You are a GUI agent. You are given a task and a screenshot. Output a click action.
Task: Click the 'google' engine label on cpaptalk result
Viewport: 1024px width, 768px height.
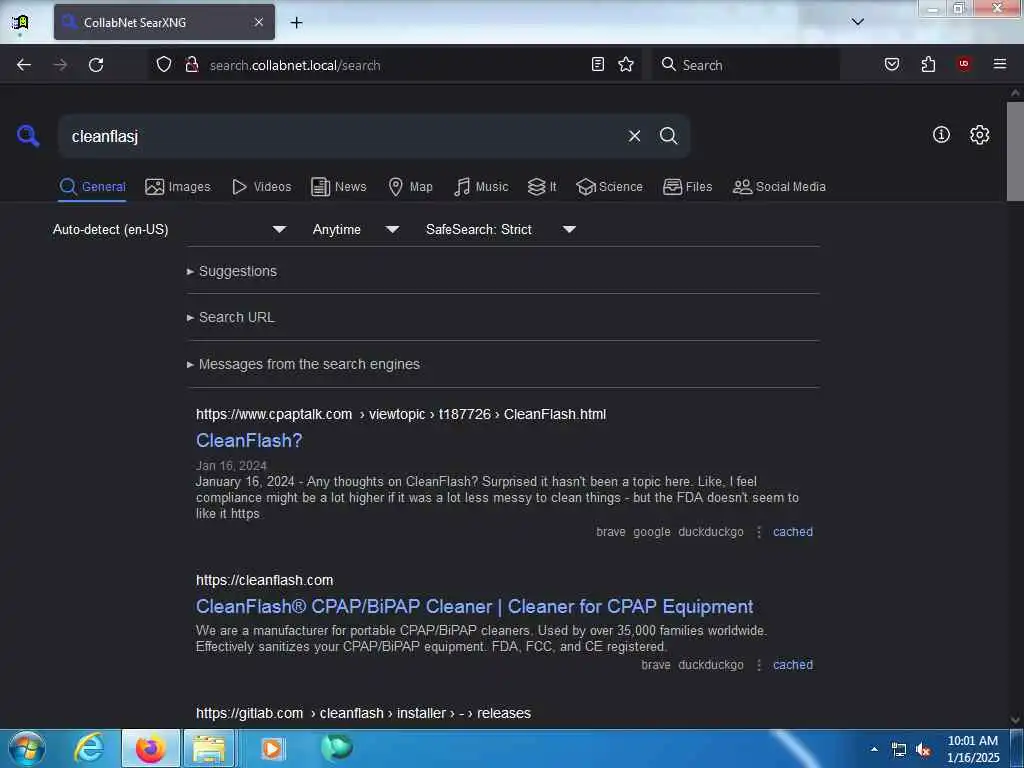tap(652, 532)
